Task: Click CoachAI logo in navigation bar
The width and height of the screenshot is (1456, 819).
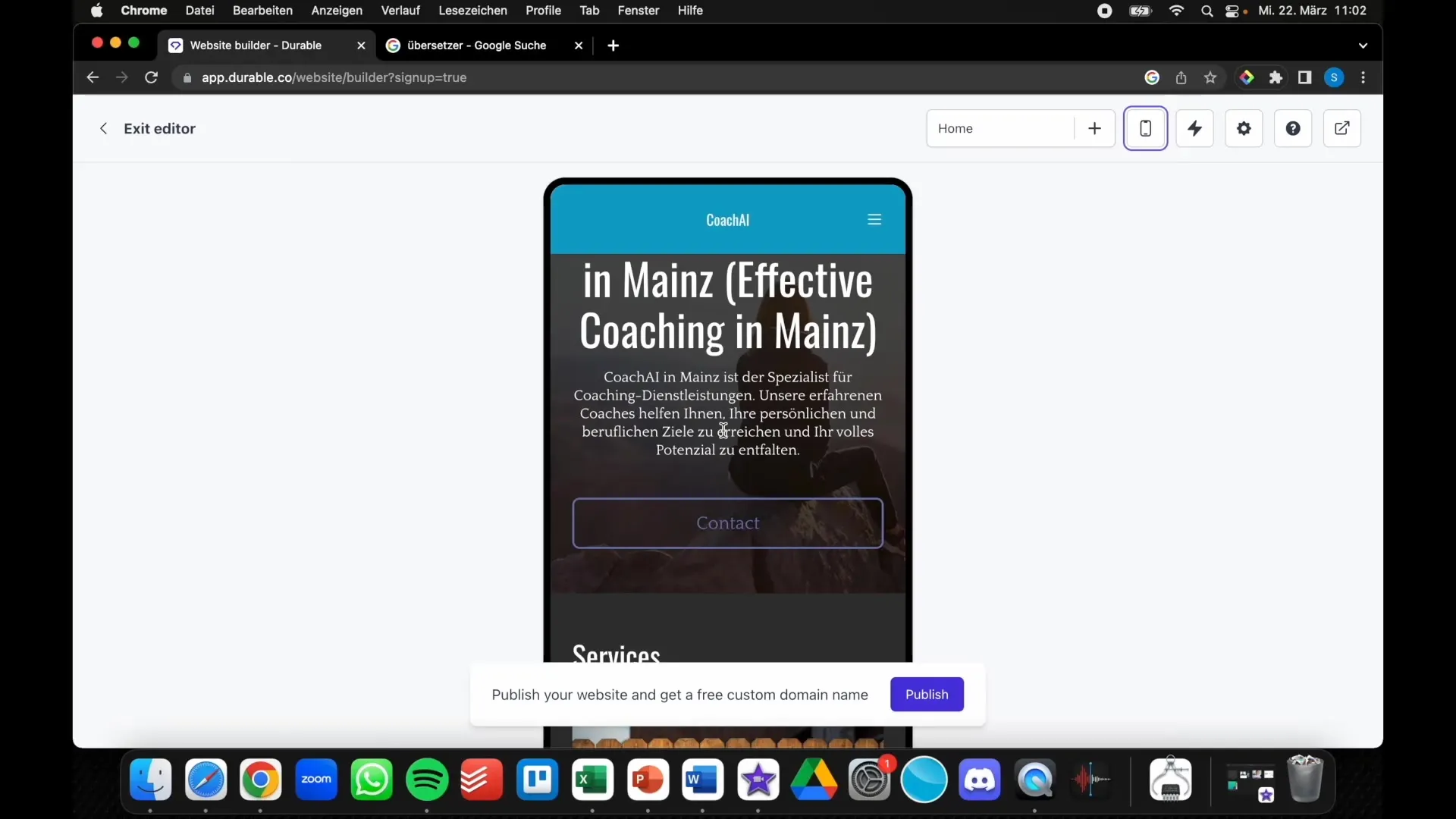Action: point(728,219)
